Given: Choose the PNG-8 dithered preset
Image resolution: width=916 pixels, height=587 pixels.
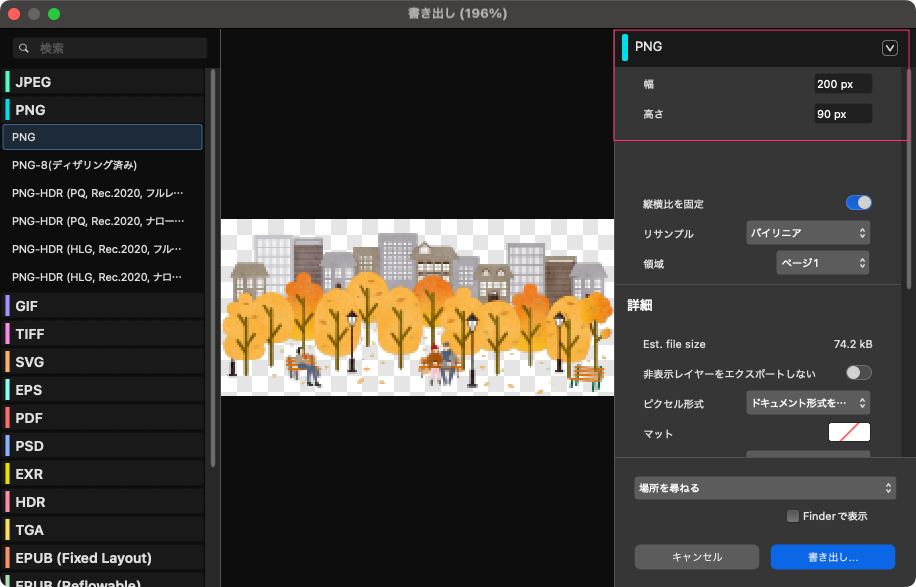Looking at the screenshot, I should (74, 165).
